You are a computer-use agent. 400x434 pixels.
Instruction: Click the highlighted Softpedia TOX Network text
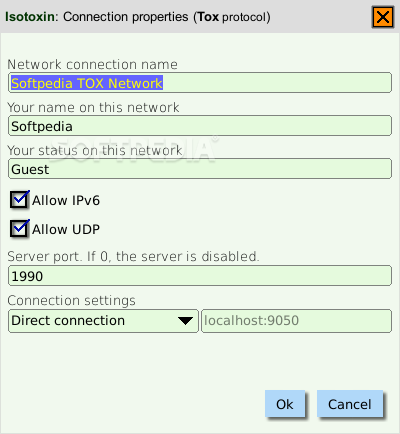(x=87, y=83)
